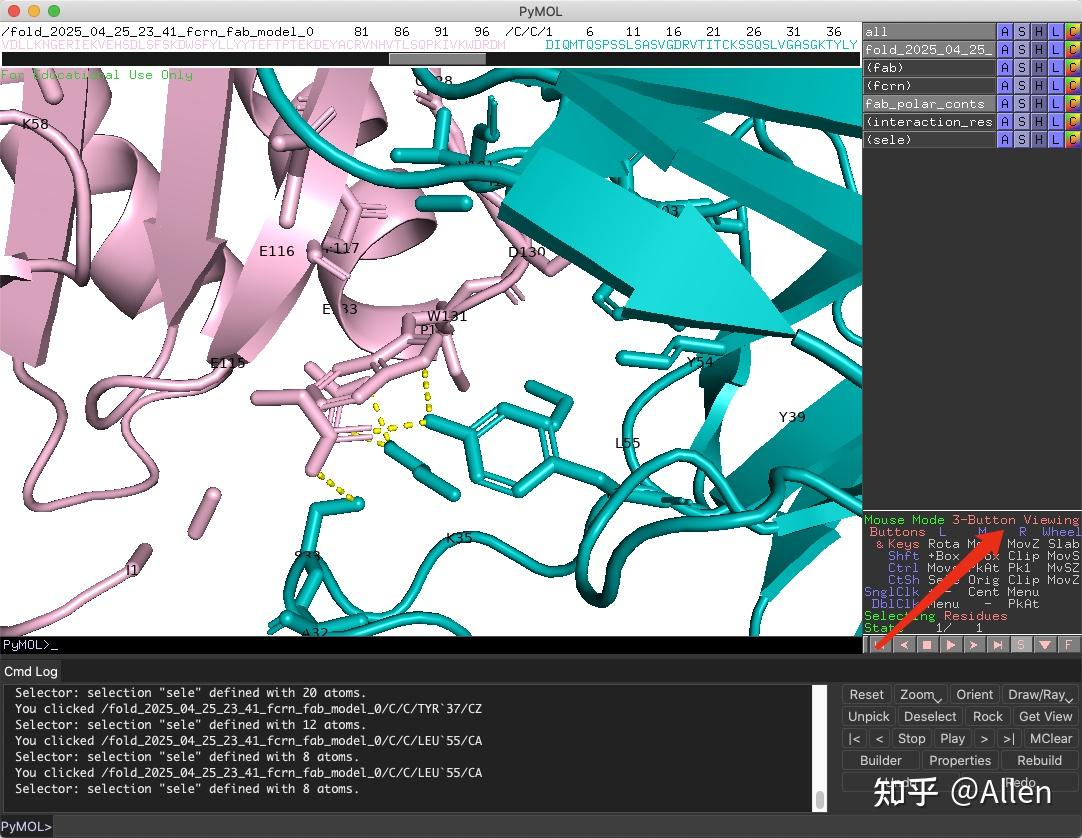Image resolution: width=1082 pixels, height=838 pixels.
Task: Click the stop icon in movie controls
Action: pyautogui.click(x=928, y=644)
